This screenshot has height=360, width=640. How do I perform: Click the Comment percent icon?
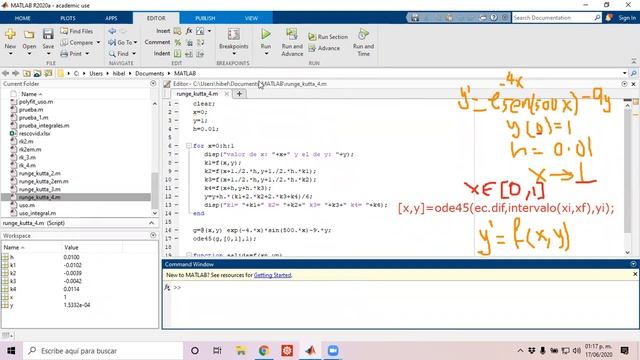tap(178, 42)
